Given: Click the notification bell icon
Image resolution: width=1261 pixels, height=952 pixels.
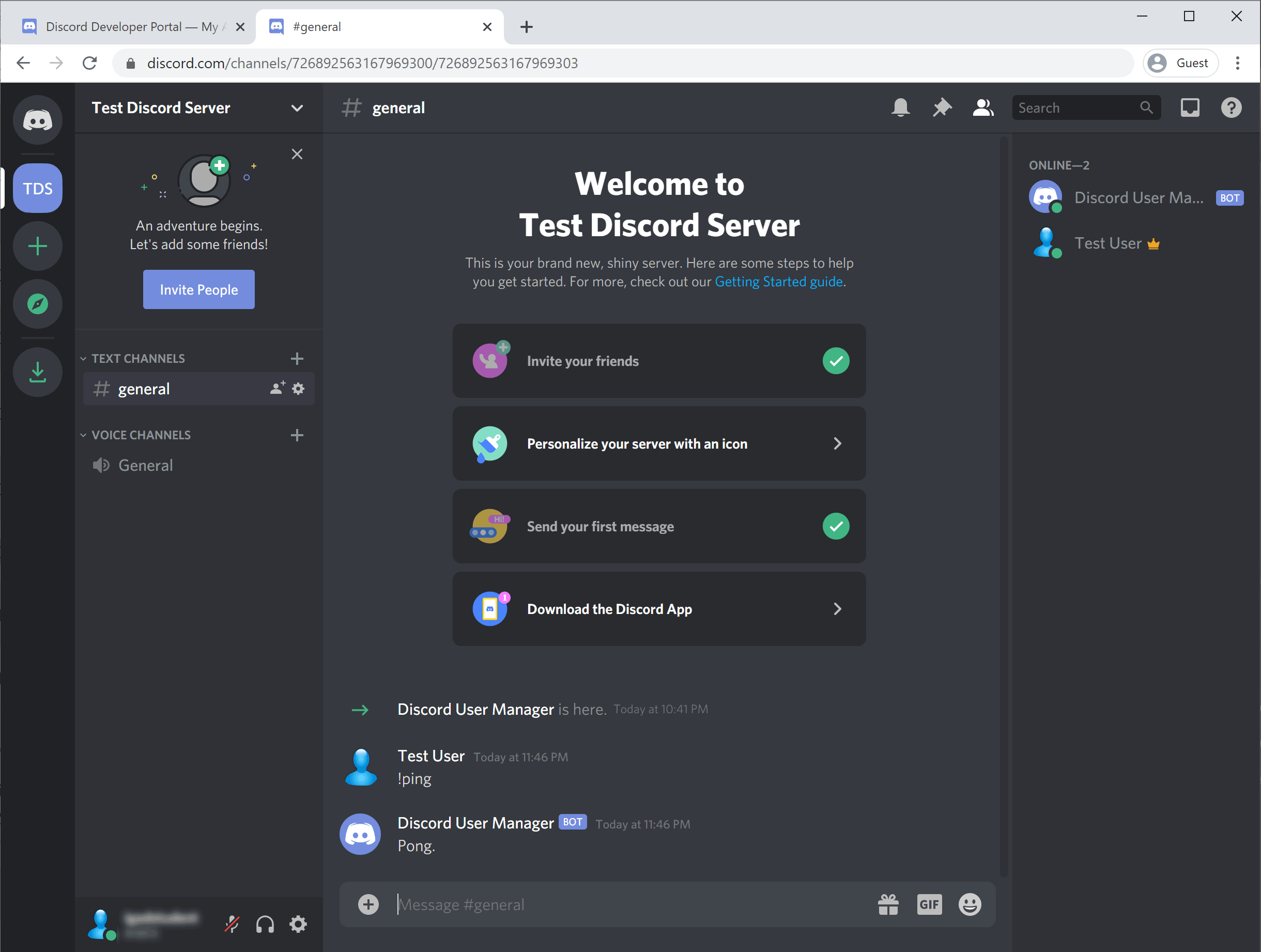Looking at the screenshot, I should tap(900, 108).
